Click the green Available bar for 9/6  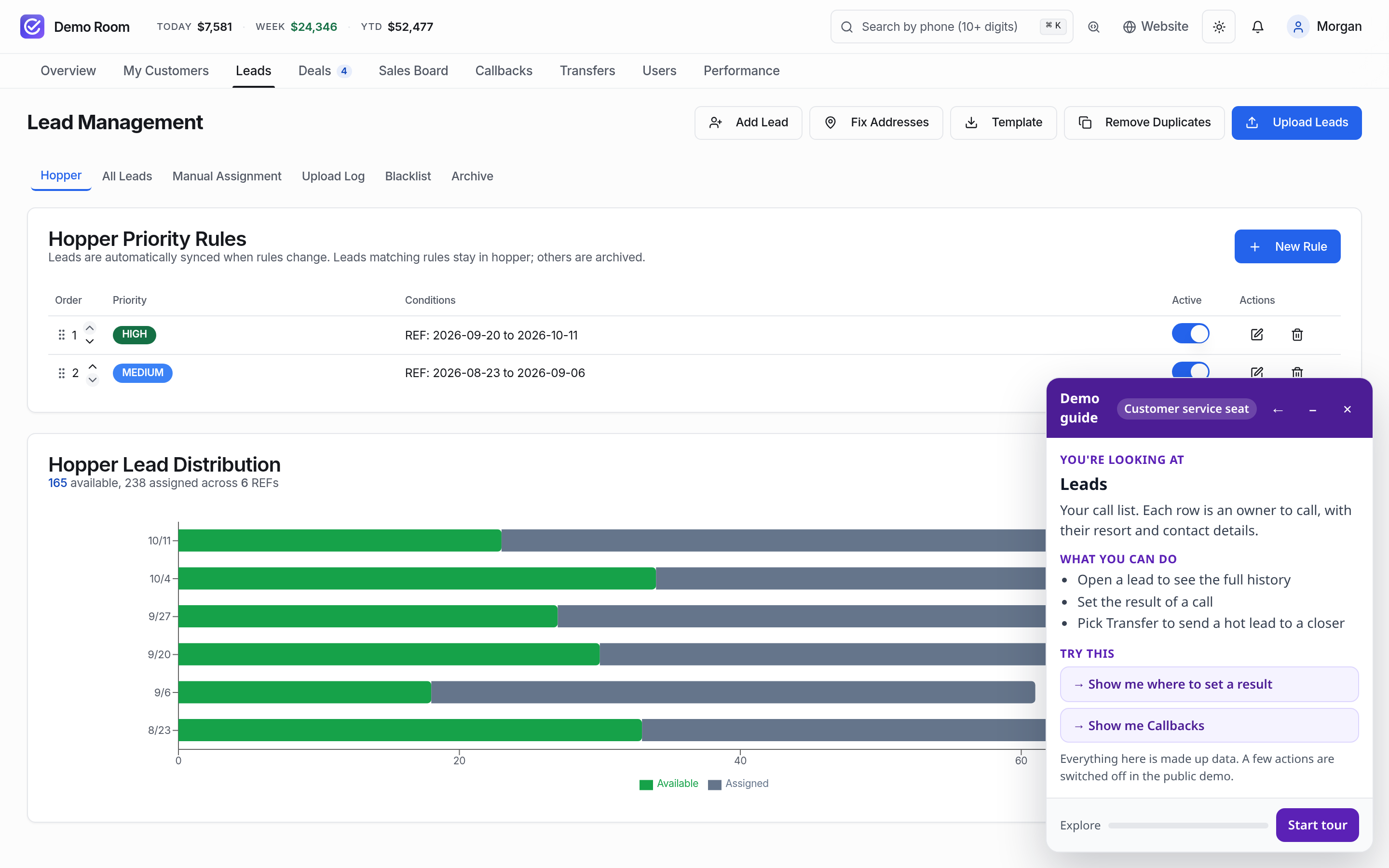tap(305, 692)
